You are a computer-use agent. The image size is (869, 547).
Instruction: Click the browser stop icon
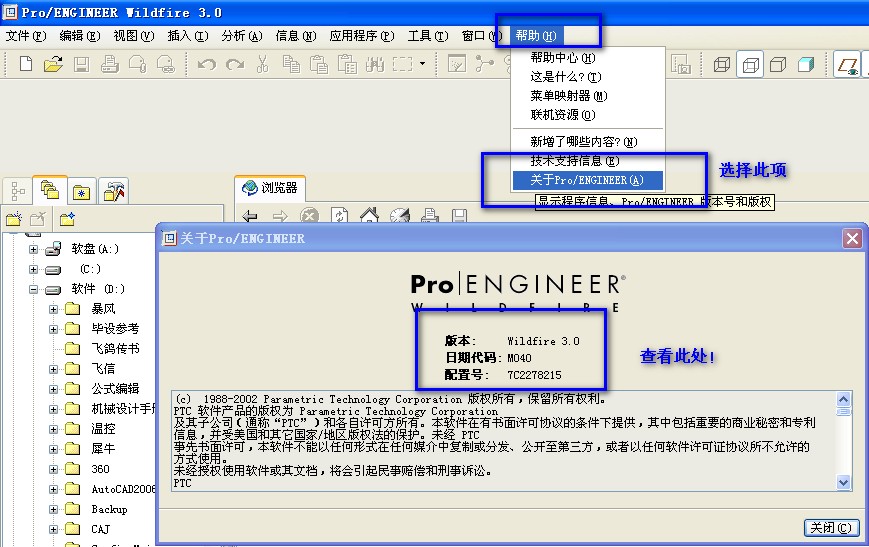click(x=309, y=216)
